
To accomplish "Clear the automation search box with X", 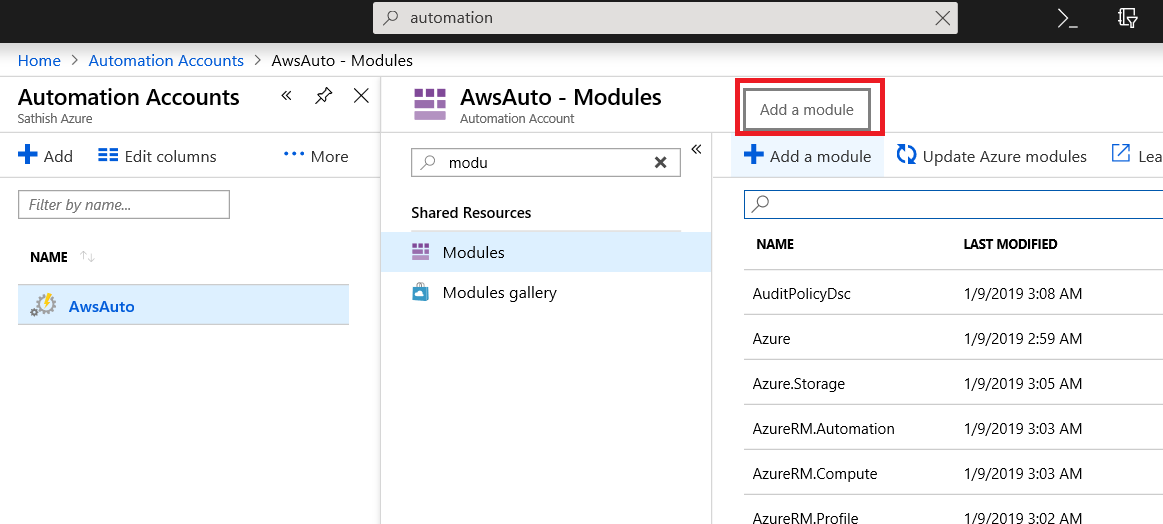I will pyautogui.click(x=942, y=18).
